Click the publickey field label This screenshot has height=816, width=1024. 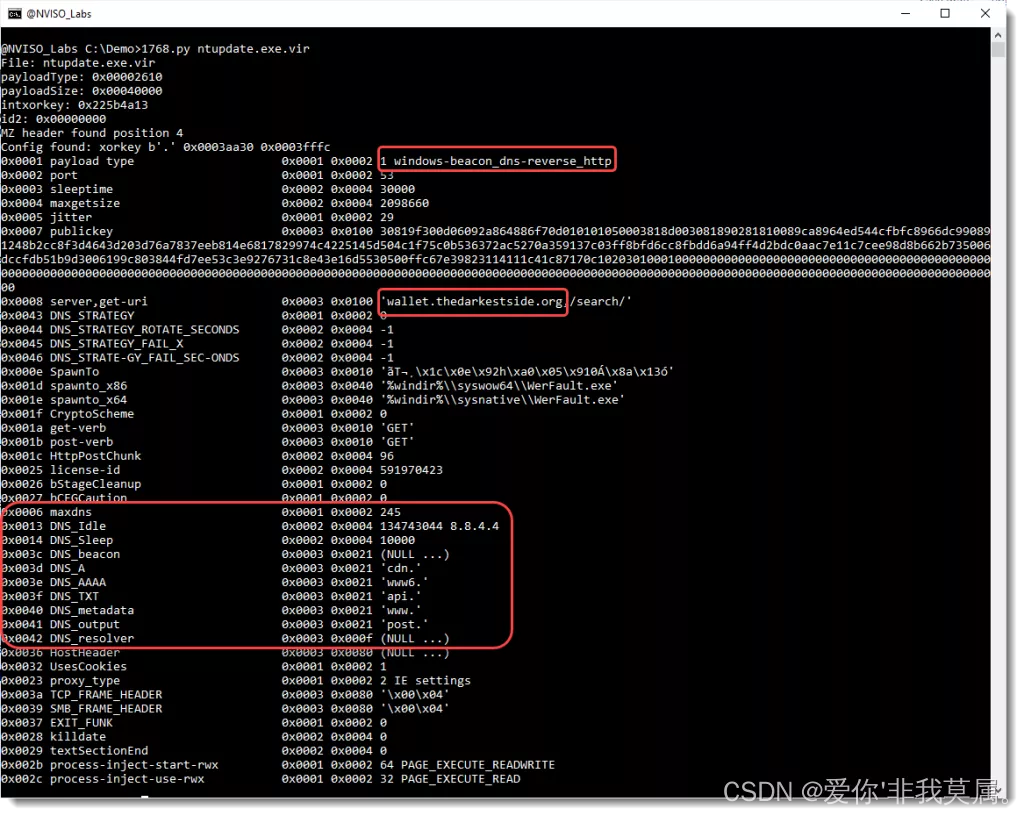tap(81, 232)
